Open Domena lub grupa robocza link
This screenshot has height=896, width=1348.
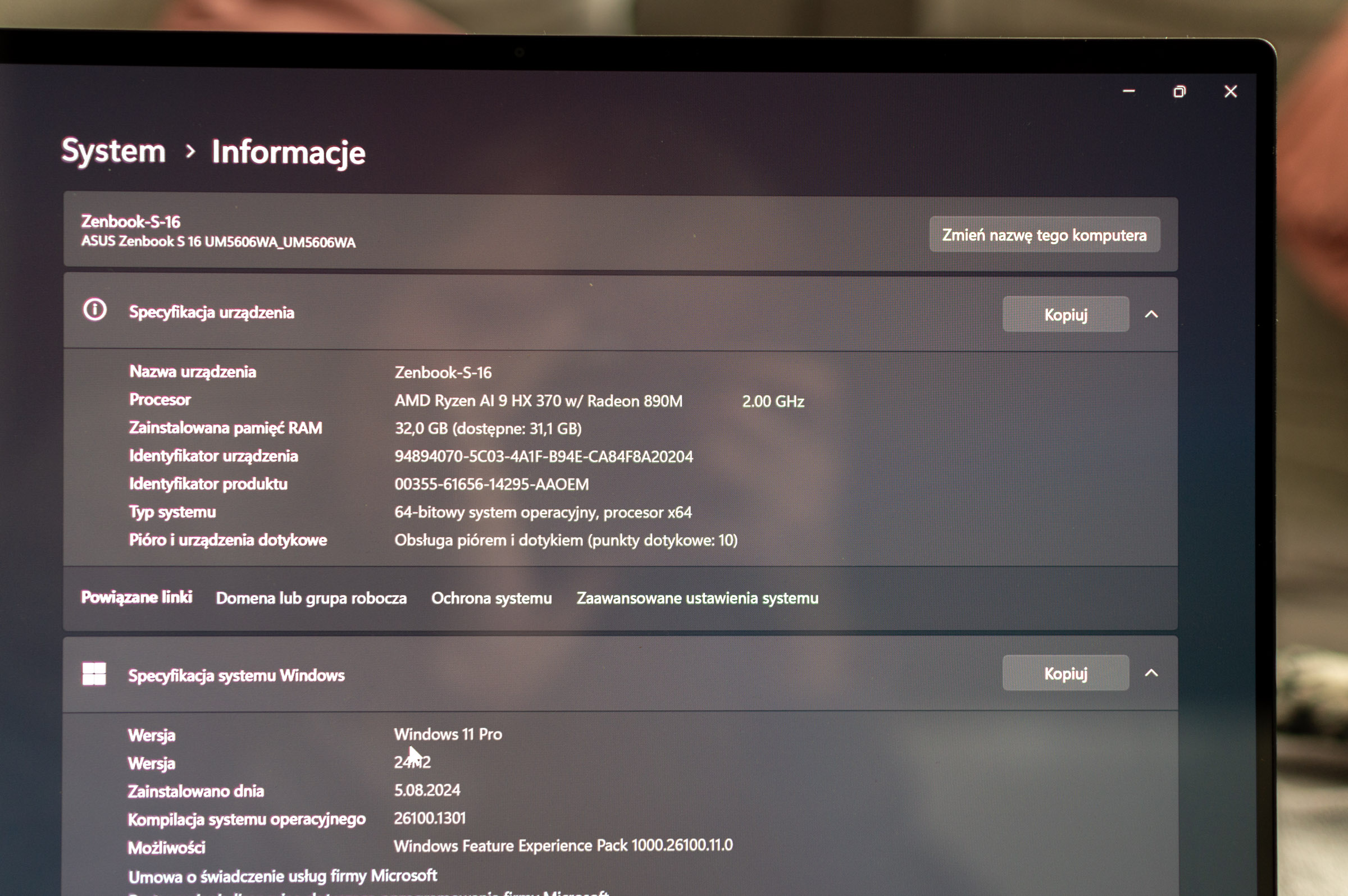pos(311,598)
